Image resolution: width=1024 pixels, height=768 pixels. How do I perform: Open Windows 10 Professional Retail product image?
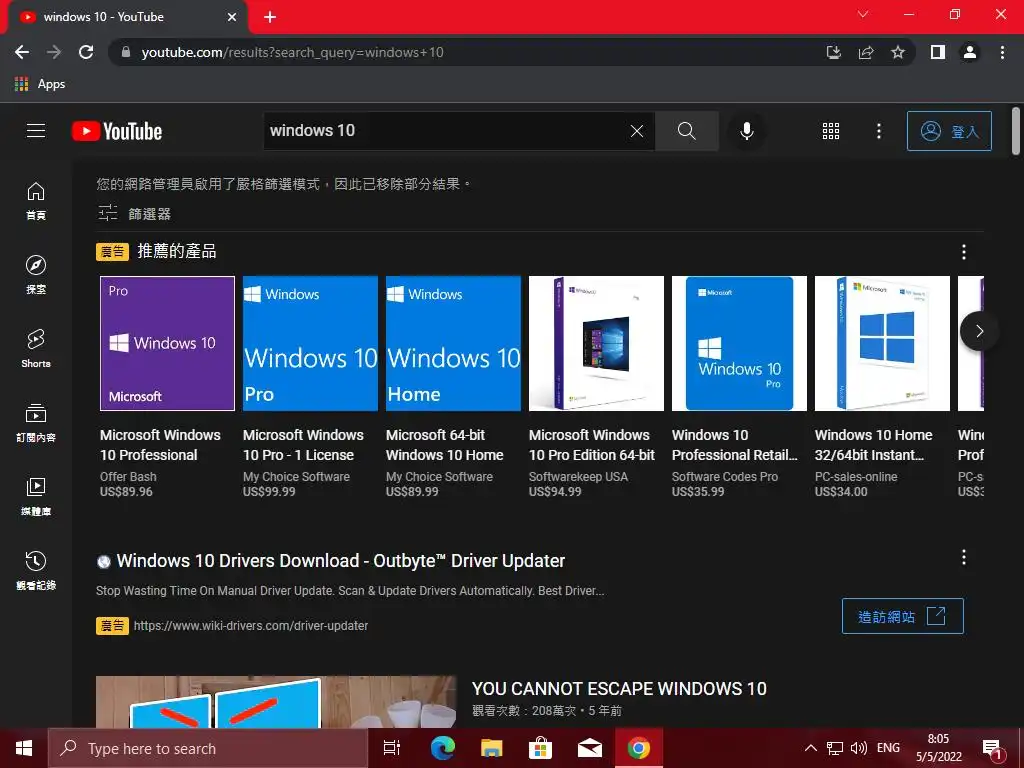(739, 344)
